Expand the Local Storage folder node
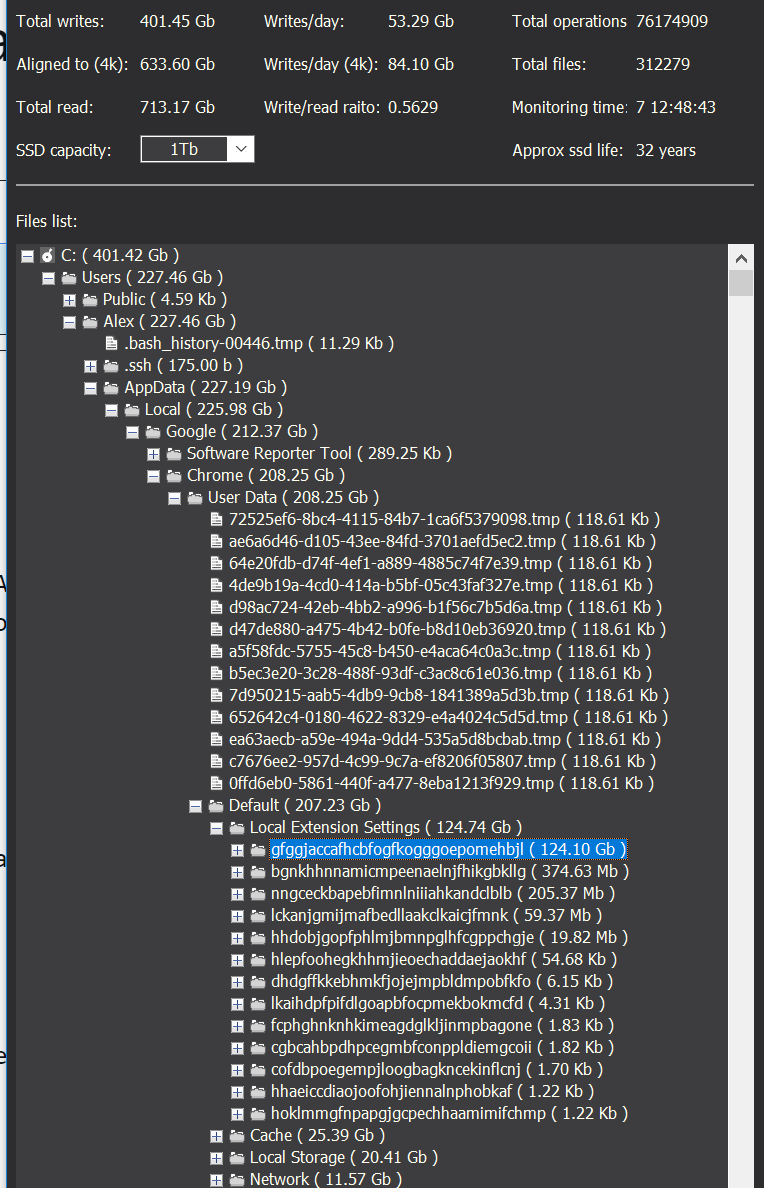Screen dimensions: 764x1188 [216, 1158]
